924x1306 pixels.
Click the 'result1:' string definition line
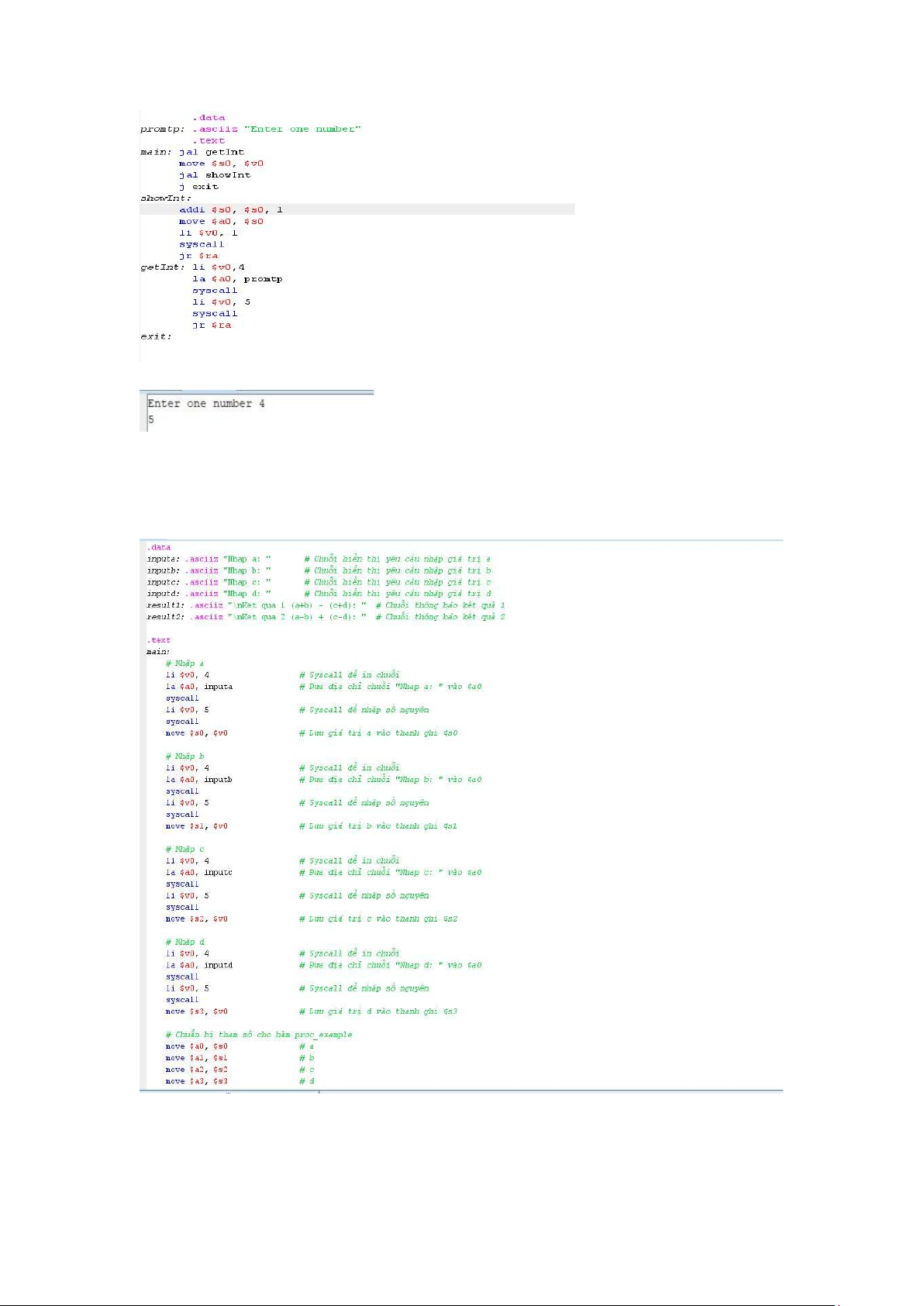pos(256,605)
